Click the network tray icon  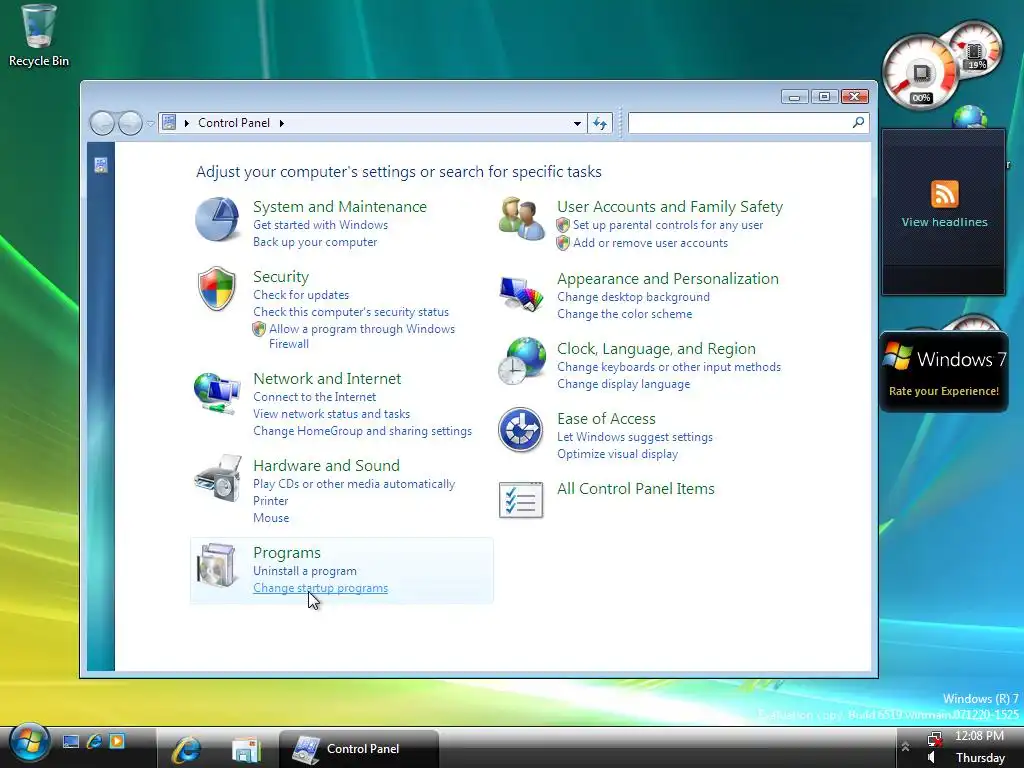click(x=935, y=739)
